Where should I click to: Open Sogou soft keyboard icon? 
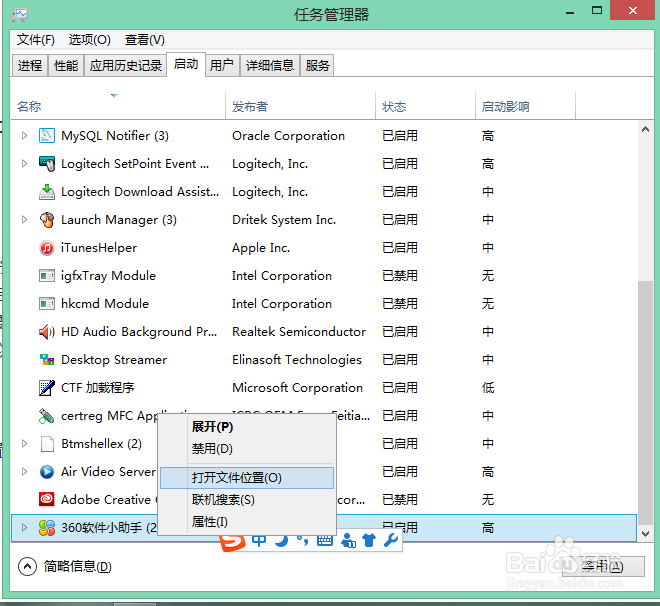(325, 540)
